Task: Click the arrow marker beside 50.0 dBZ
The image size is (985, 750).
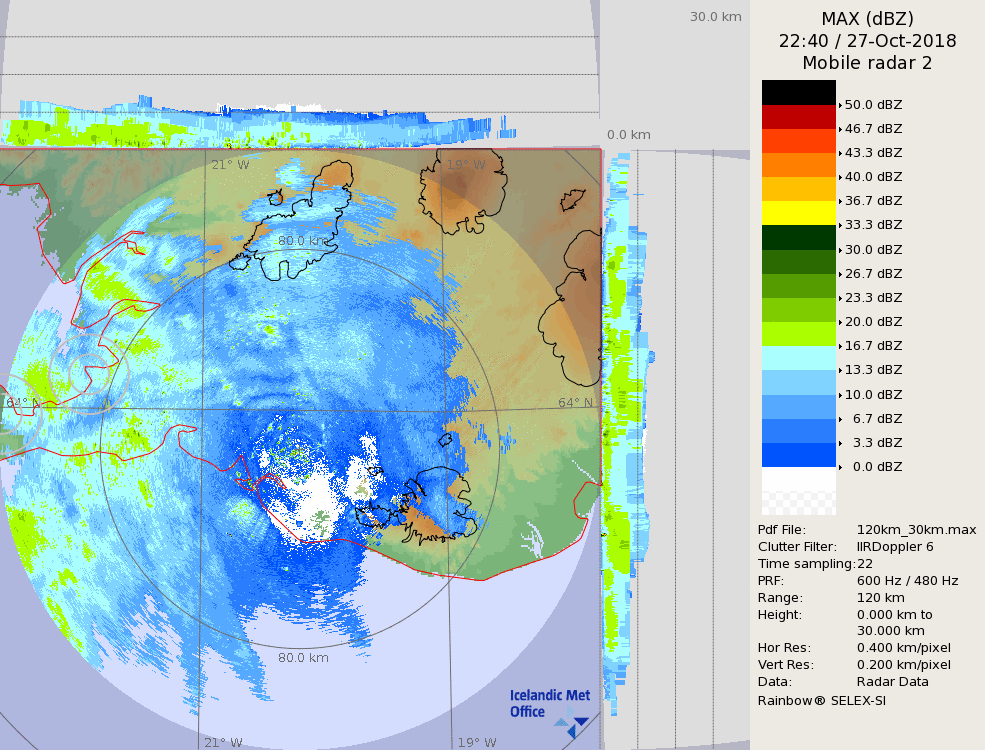Action: [840, 105]
